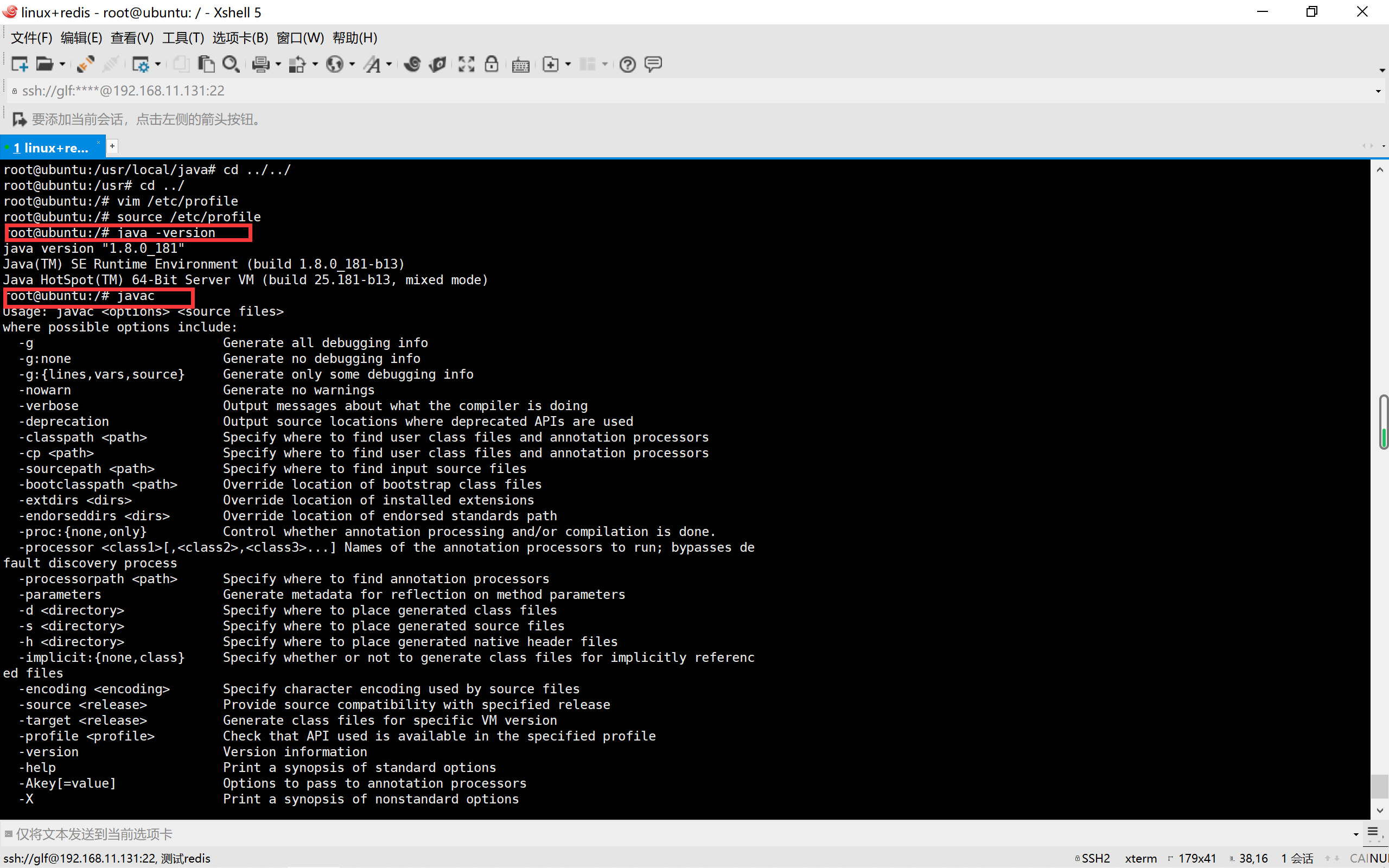Expand the encoding globe dropdown arrow
The image size is (1389, 868).
click(352, 65)
